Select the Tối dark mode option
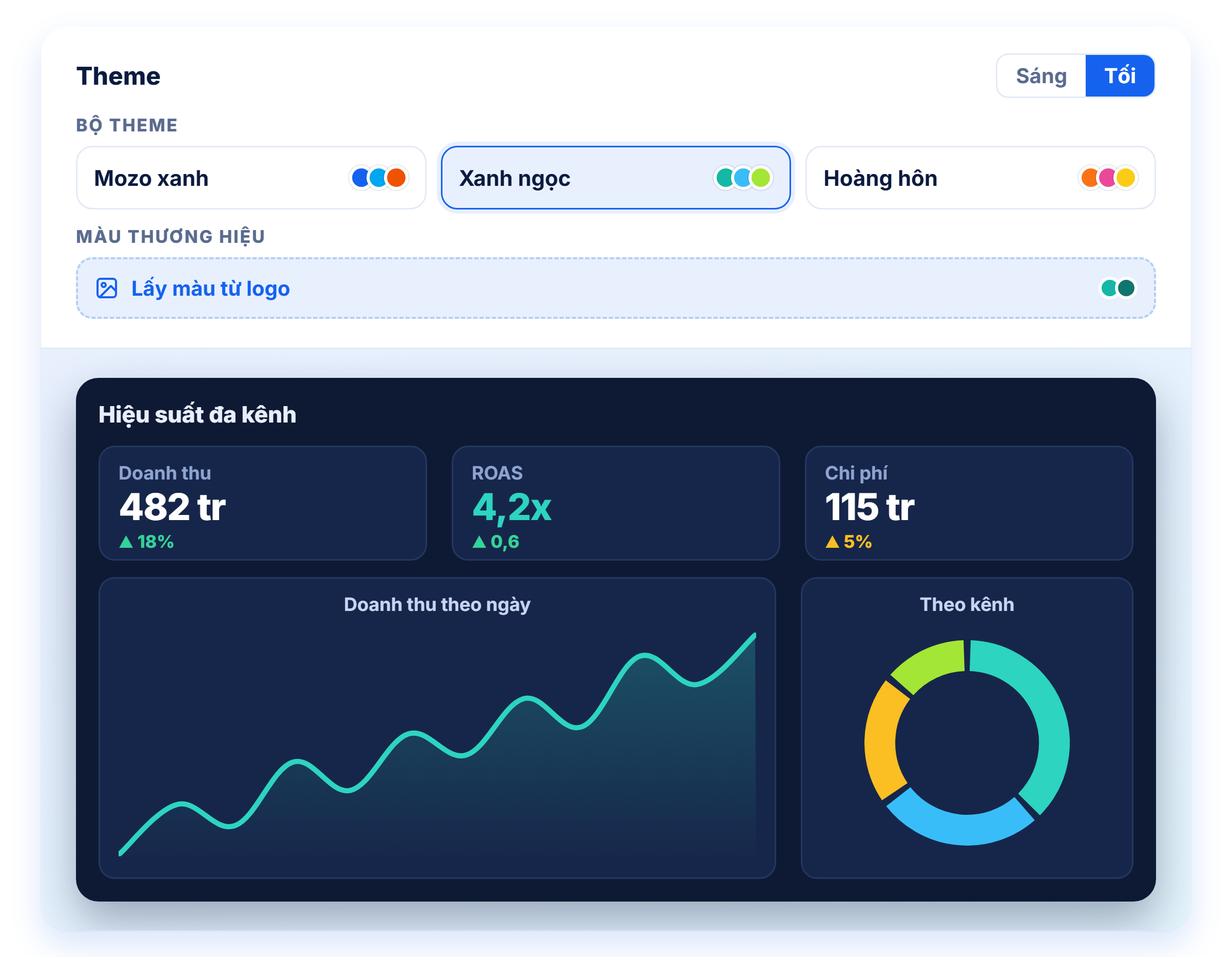This screenshot has width=1232, height=957. [x=1119, y=75]
